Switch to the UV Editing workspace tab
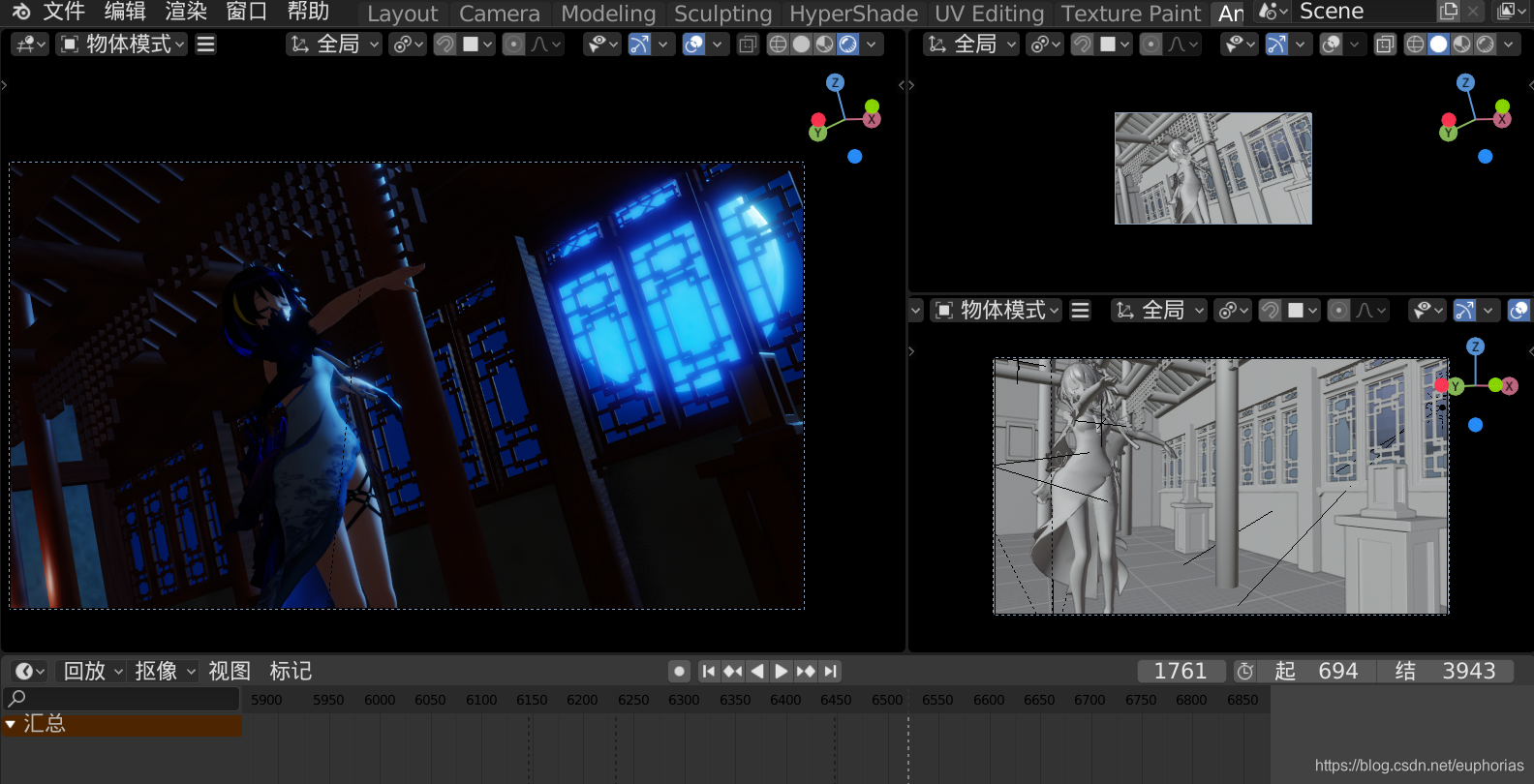The width and height of the screenshot is (1534, 784). 990,14
